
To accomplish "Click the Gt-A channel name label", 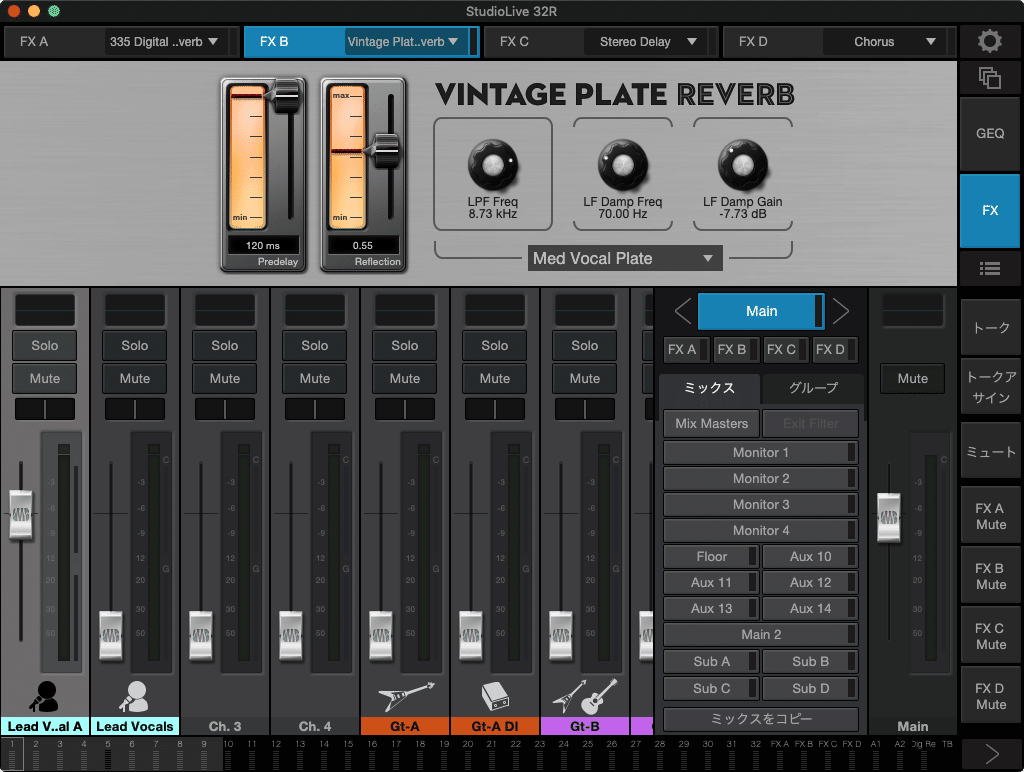I will click(405, 726).
